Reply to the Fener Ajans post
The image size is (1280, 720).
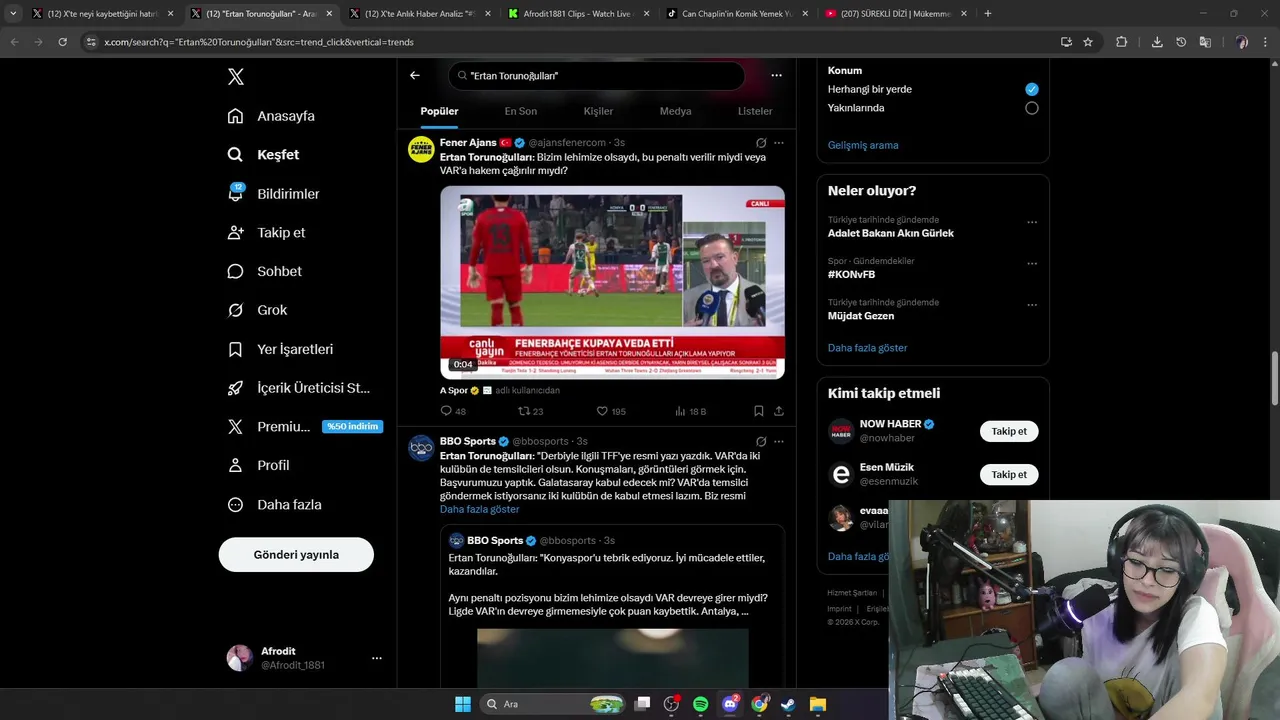[x=453, y=411]
